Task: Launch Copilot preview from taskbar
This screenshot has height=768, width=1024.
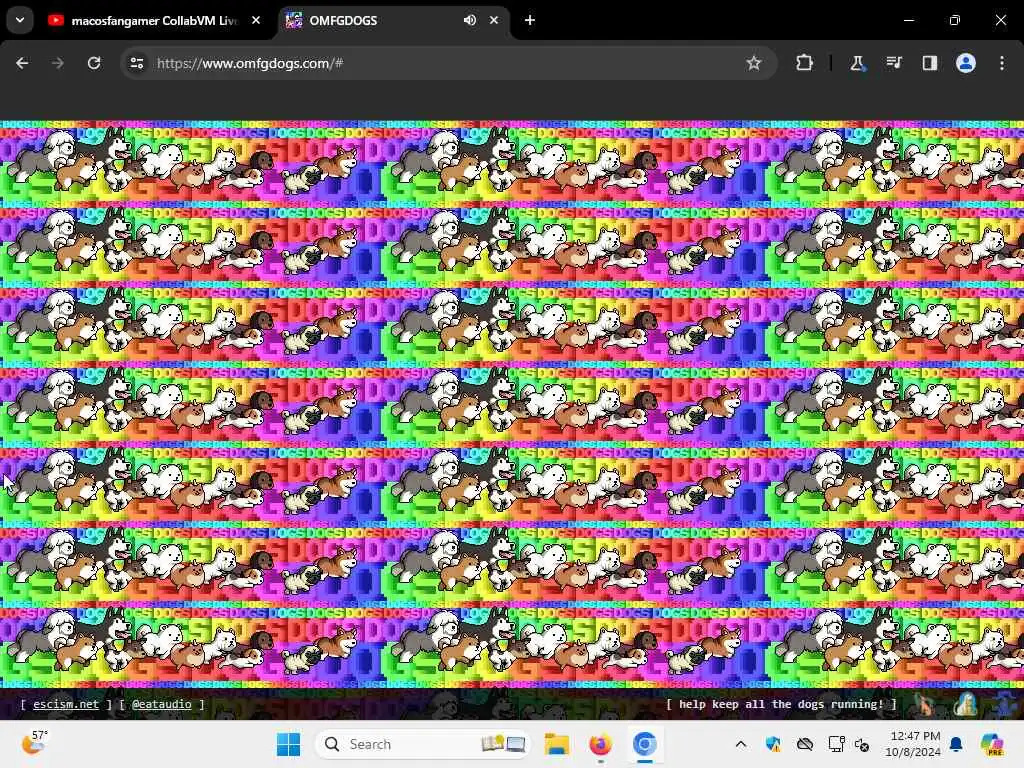Action: 991,744
